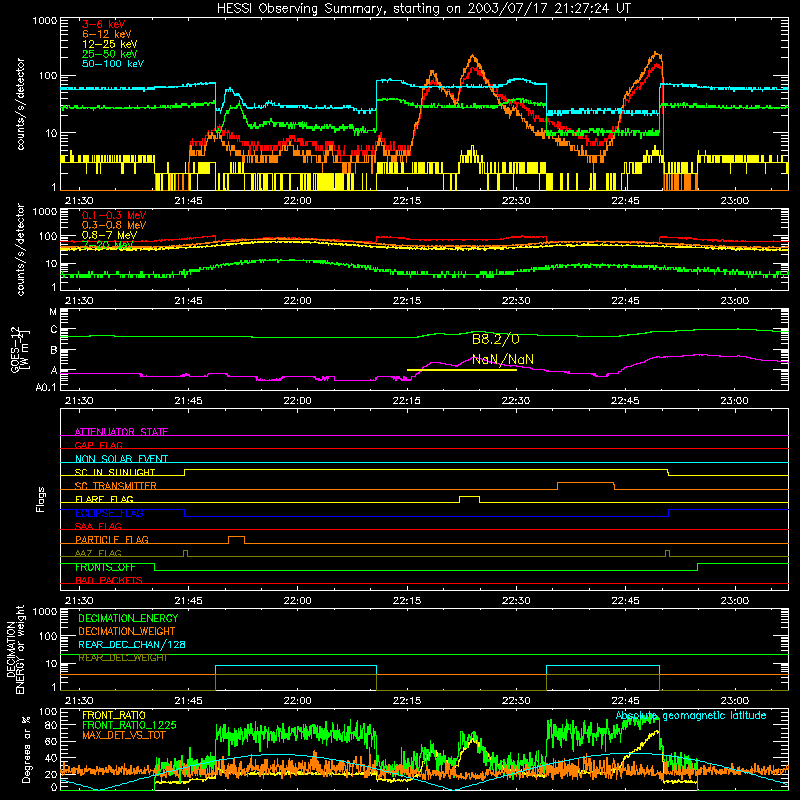
Task: Click the 'FRONT_RATIO_1225' legend label
Action: coord(129,725)
